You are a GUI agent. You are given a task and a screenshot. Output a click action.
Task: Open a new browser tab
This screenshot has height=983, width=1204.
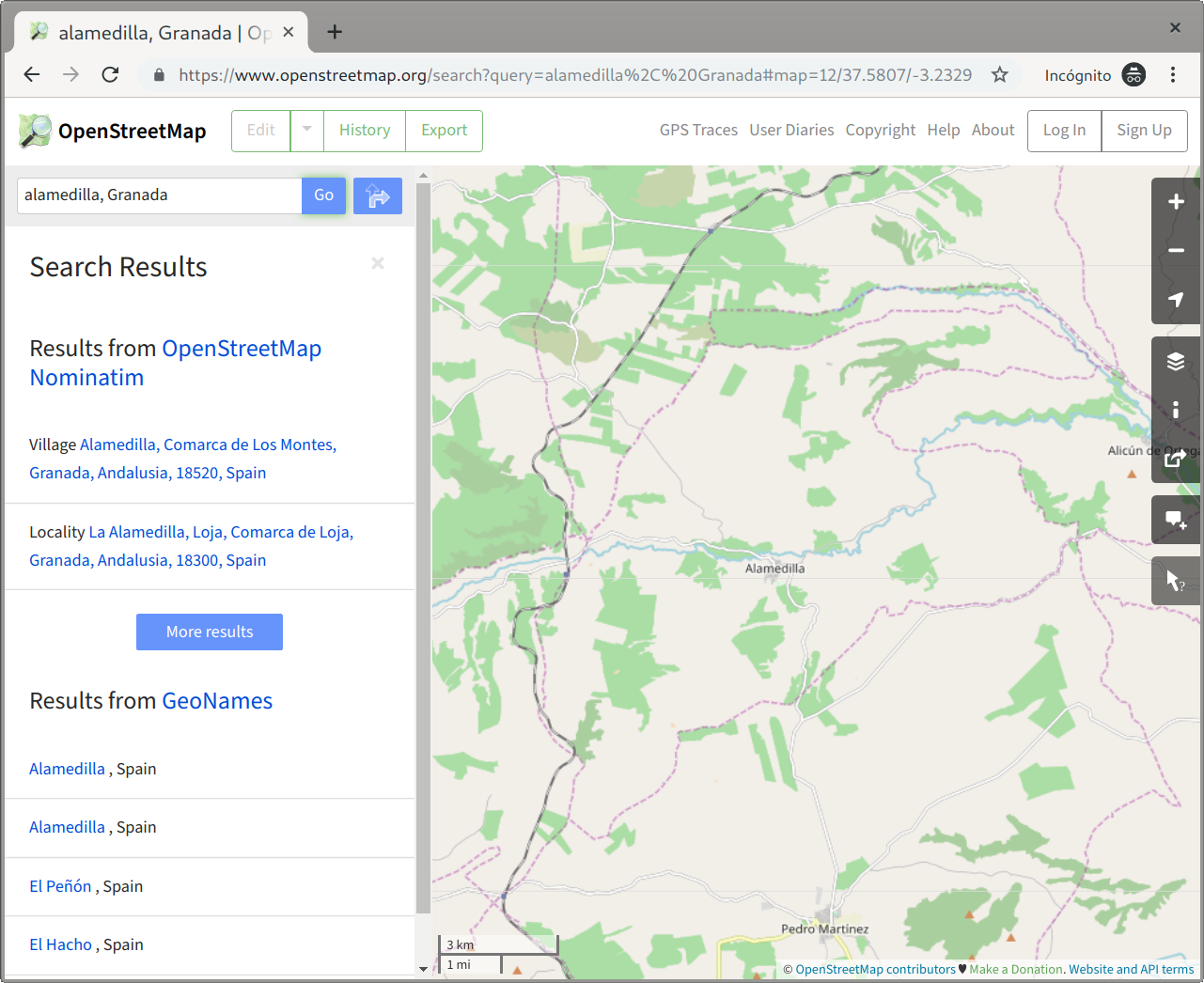335,32
